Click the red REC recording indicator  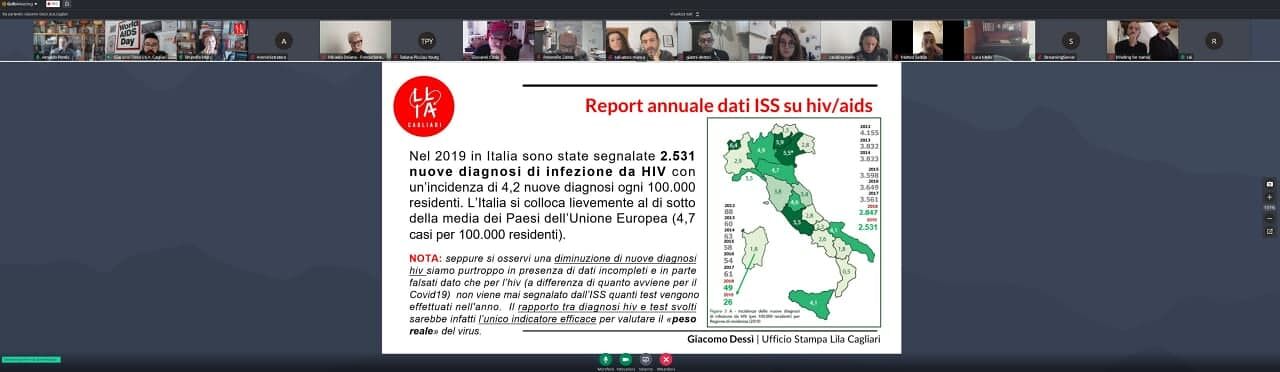(x=53, y=4)
